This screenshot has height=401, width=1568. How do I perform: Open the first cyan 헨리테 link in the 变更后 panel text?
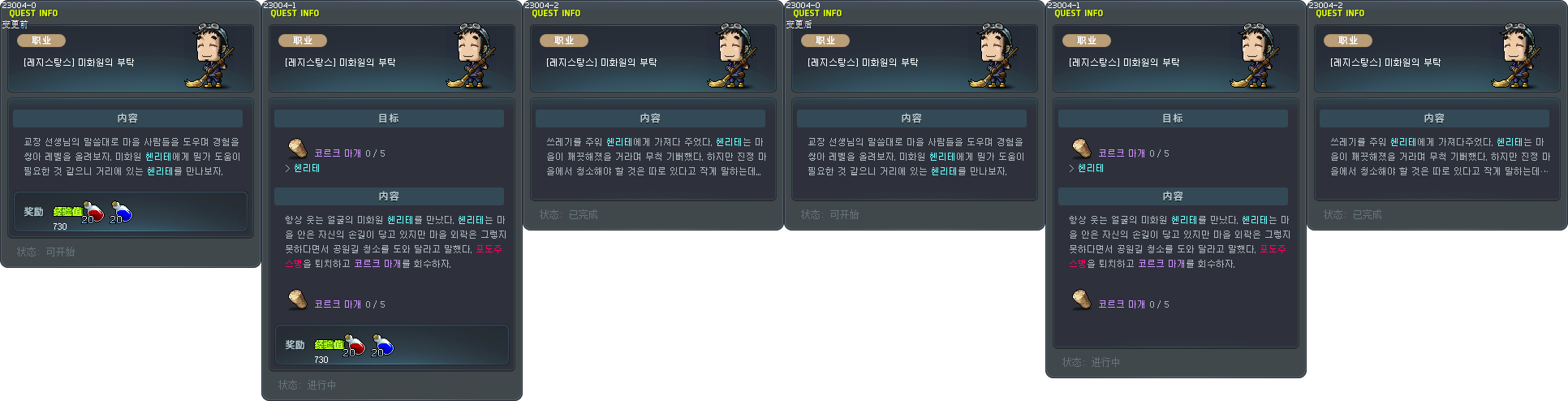tap(942, 157)
